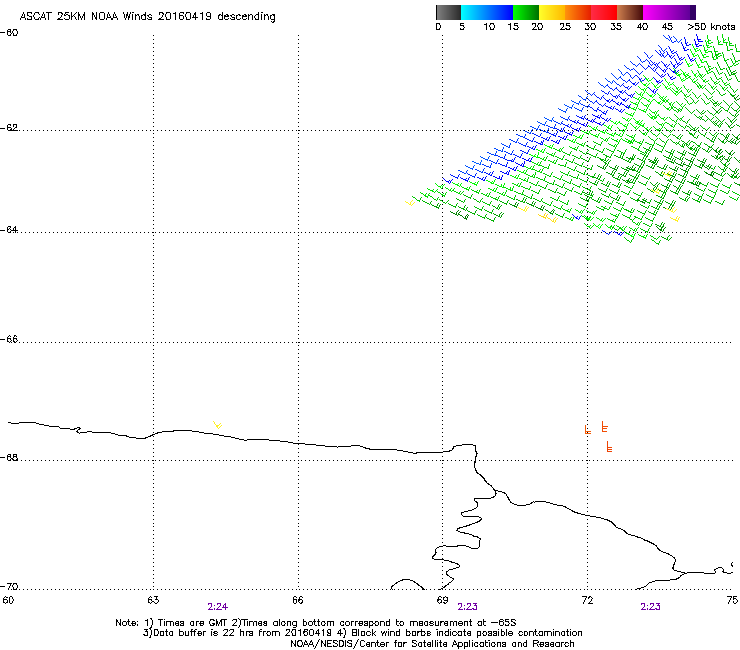The image size is (740, 650).
Task: Click the longitude label '75'
Action: tap(732, 600)
